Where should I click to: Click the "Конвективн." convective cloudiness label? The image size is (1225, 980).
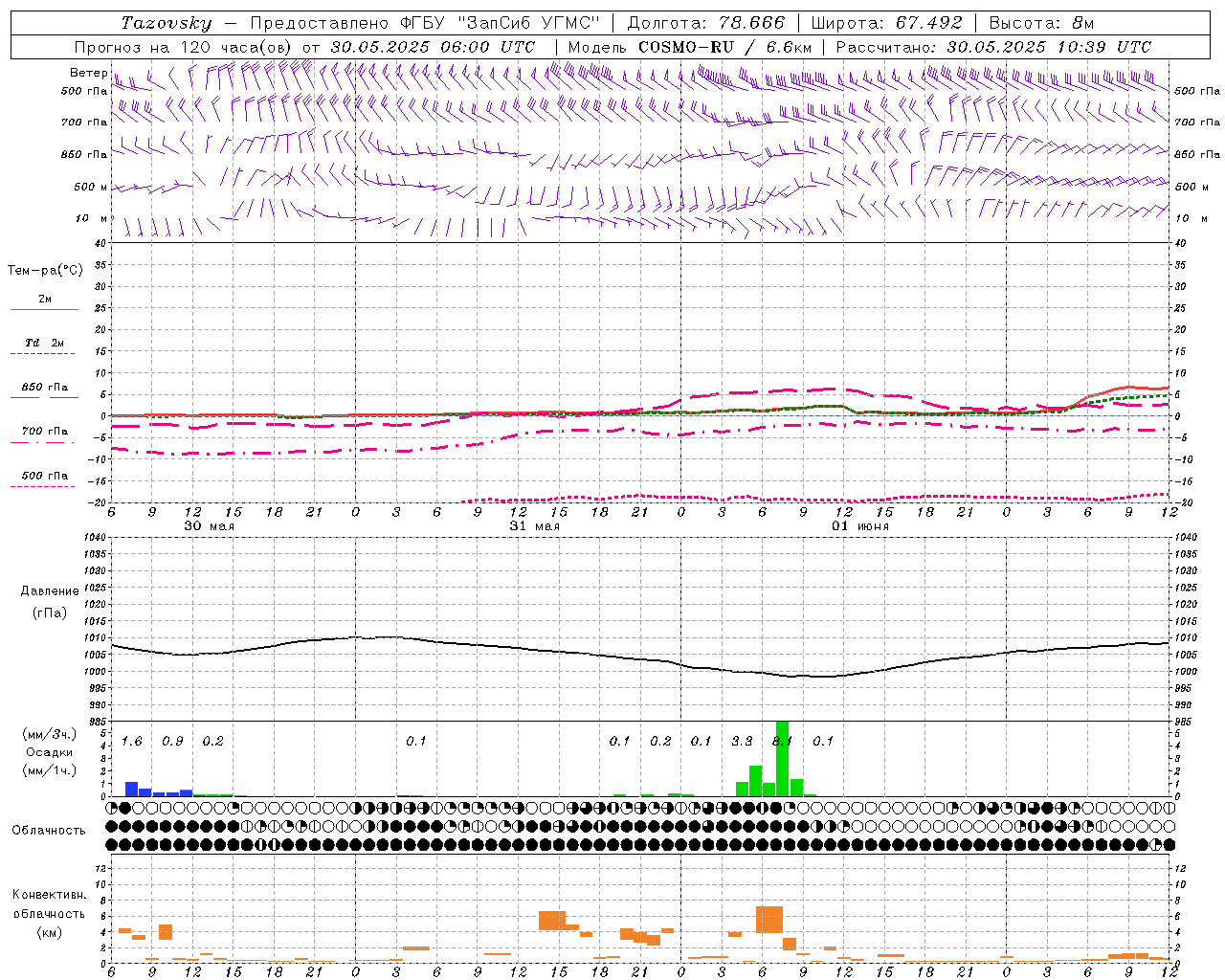click(x=49, y=895)
